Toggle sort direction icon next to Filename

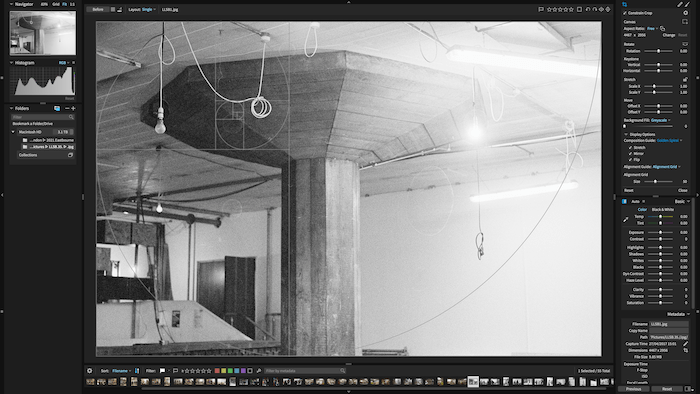click(x=137, y=371)
